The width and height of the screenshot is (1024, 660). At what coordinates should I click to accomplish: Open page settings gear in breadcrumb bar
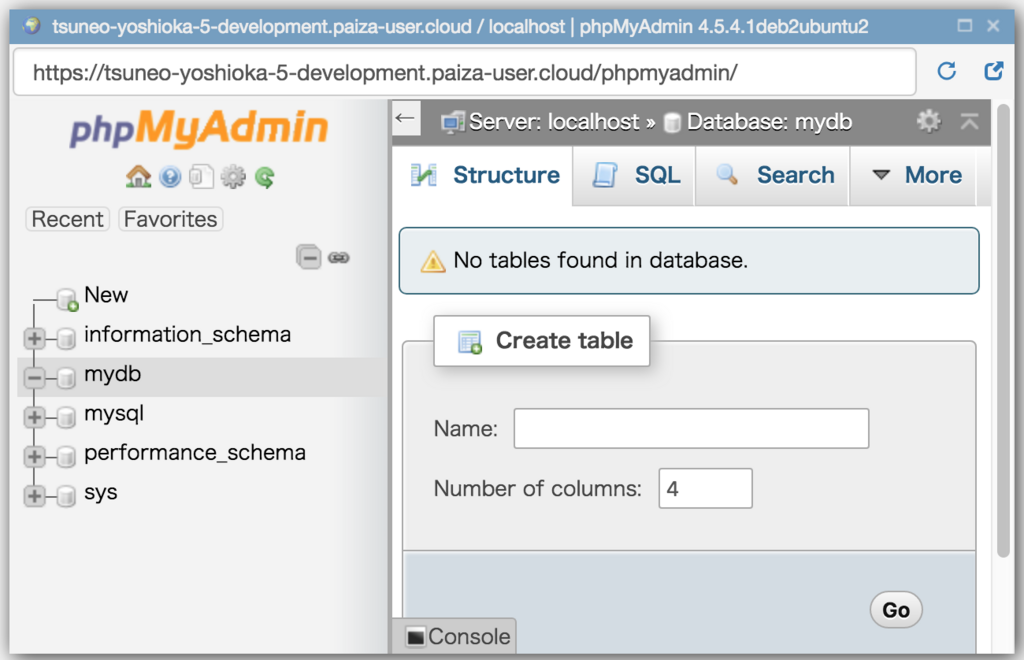click(x=928, y=121)
